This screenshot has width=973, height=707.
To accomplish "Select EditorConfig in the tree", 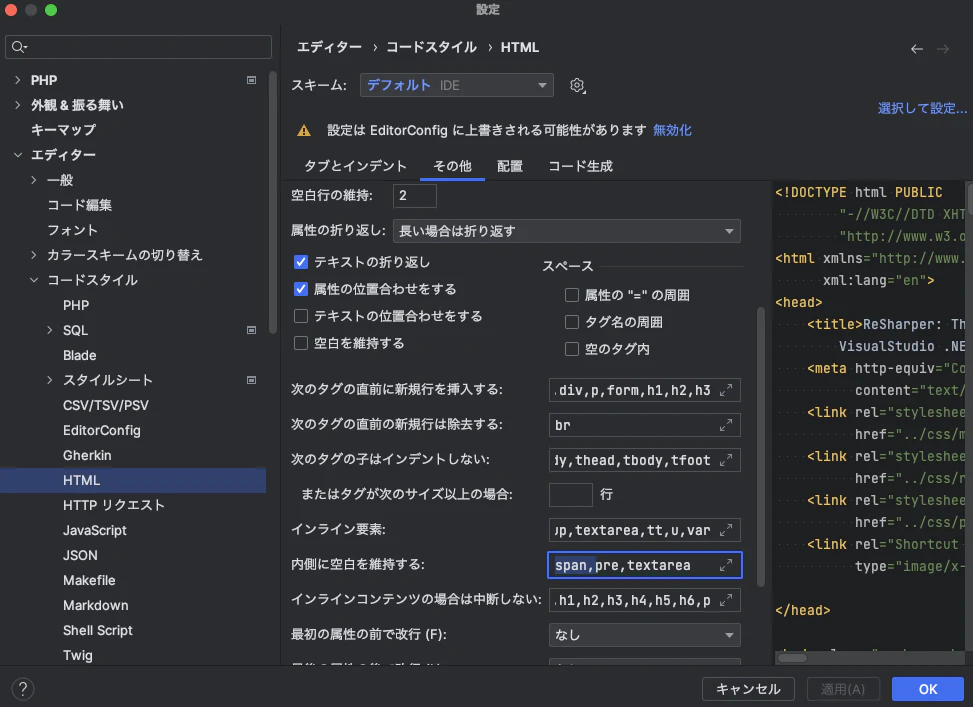I will [102, 430].
